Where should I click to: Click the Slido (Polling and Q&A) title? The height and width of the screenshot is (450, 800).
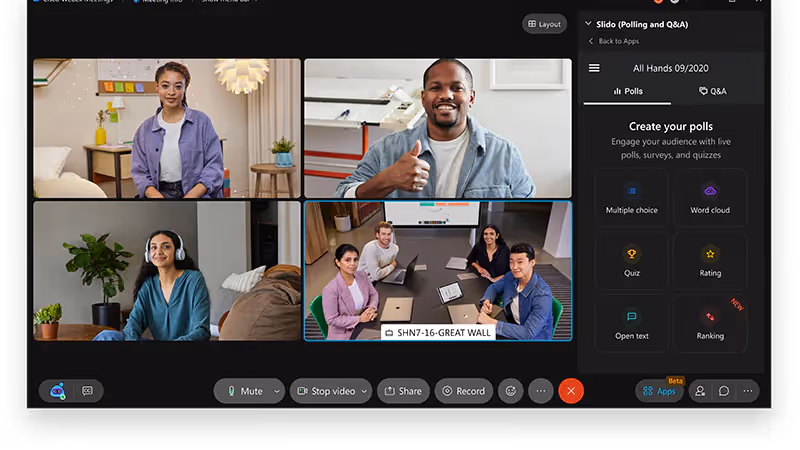[x=642, y=24]
